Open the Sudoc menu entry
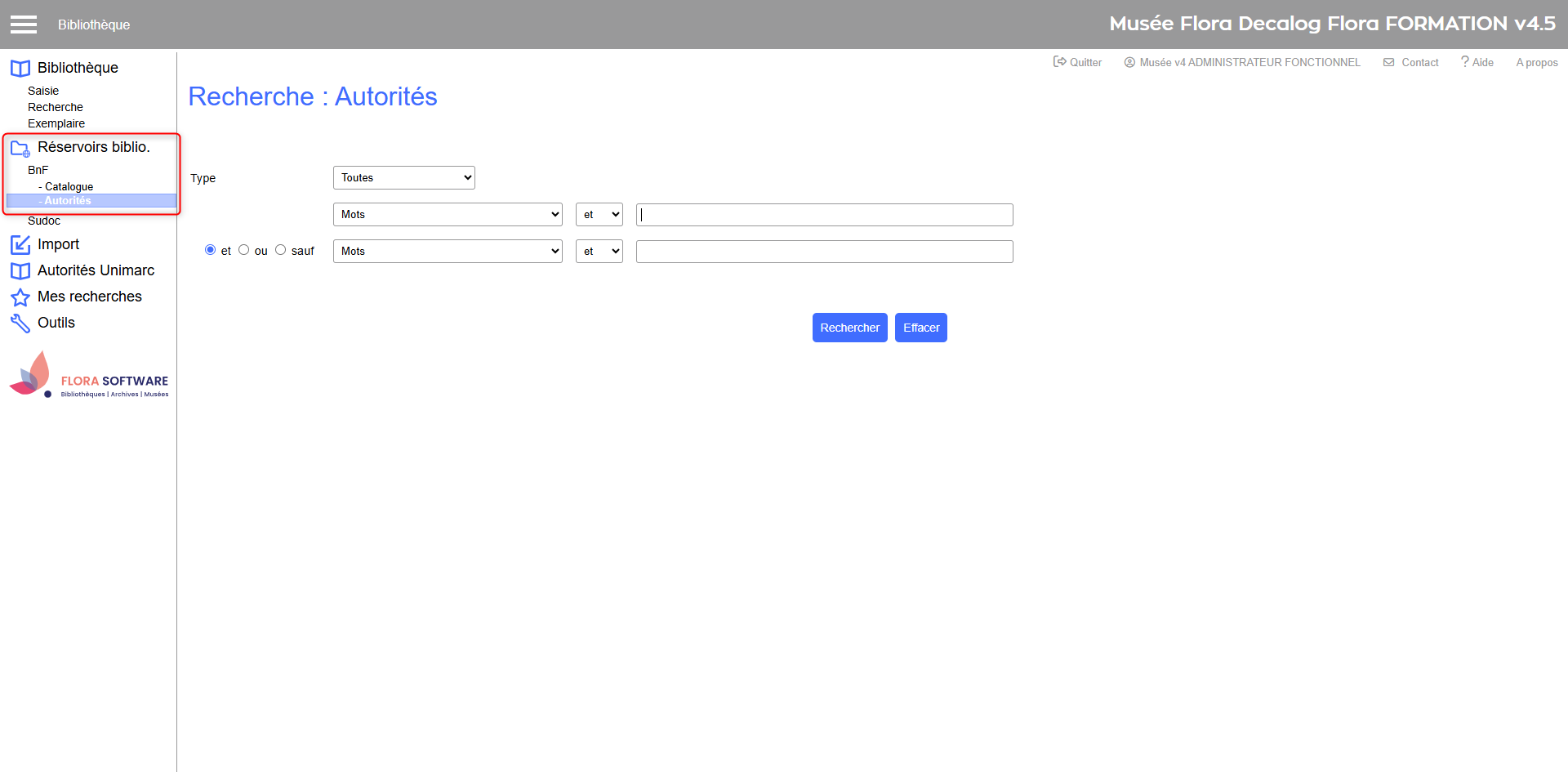The image size is (1568, 772). point(44,221)
